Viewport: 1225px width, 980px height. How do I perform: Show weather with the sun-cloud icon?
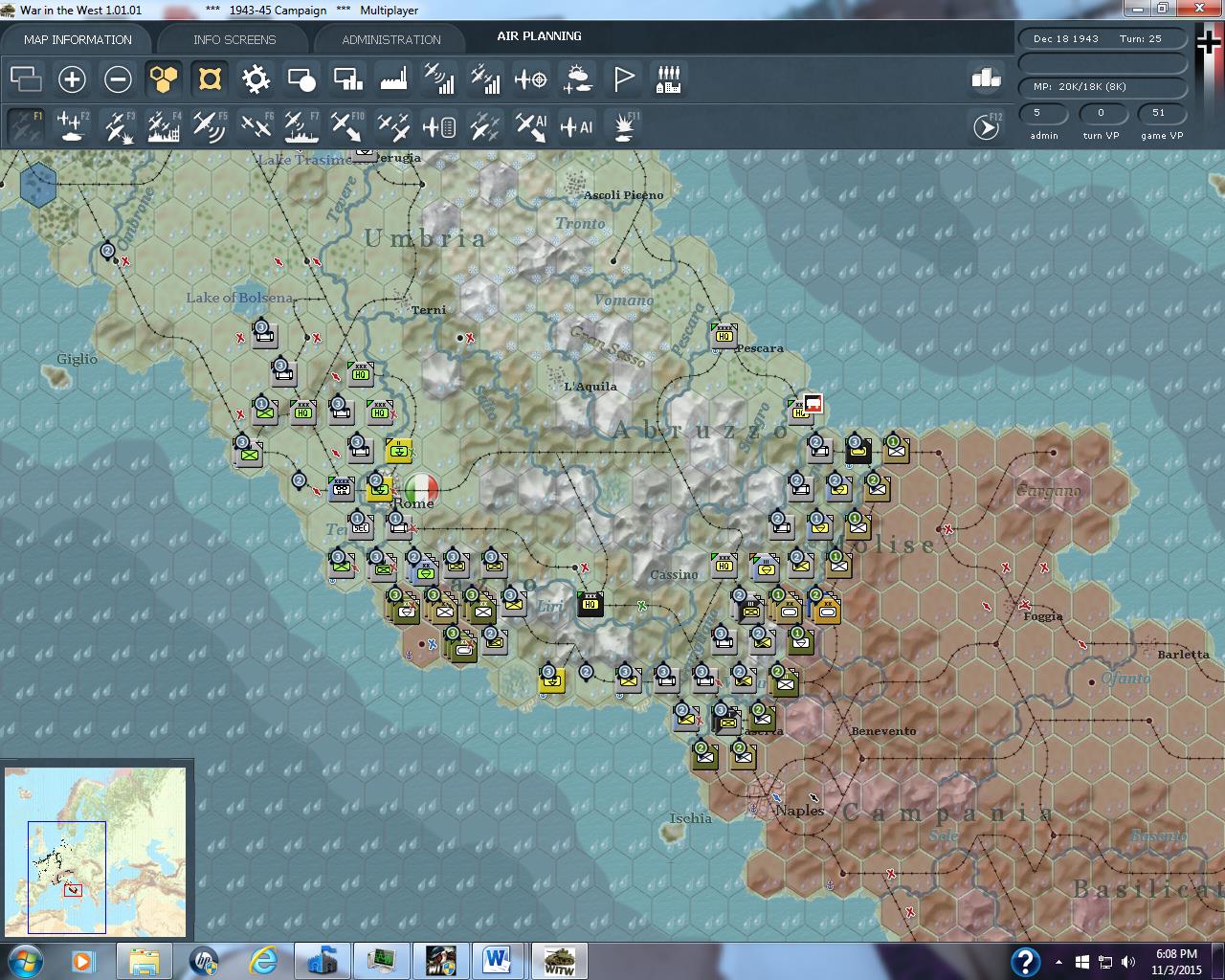[577, 78]
